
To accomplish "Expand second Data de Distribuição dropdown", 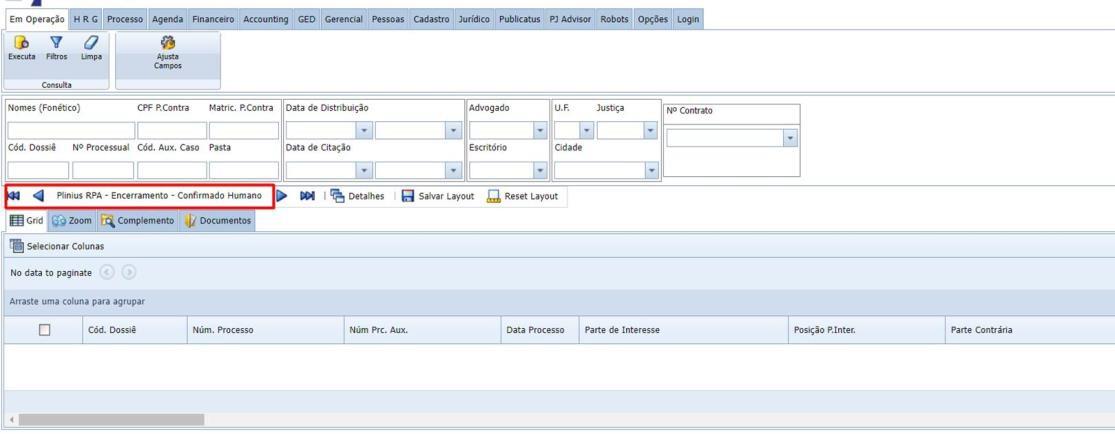I will (454, 131).
